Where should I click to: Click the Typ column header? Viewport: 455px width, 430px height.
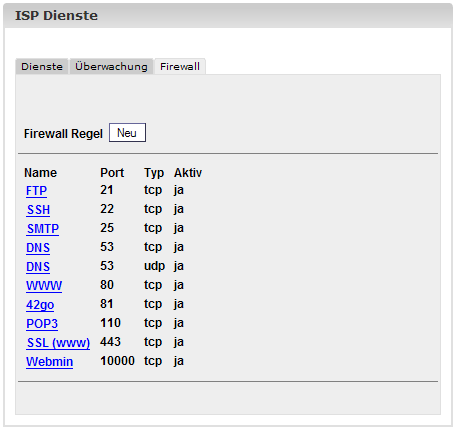click(154, 173)
